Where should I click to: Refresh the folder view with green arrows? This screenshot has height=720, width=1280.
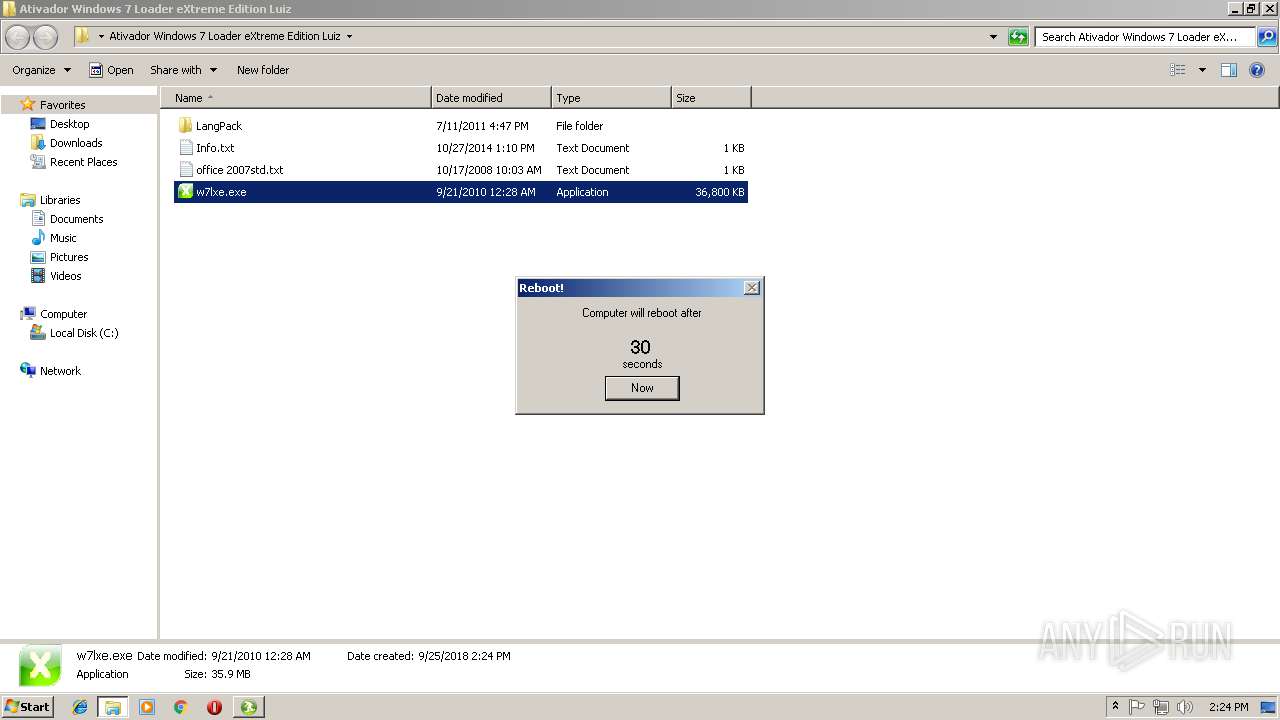(1018, 37)
